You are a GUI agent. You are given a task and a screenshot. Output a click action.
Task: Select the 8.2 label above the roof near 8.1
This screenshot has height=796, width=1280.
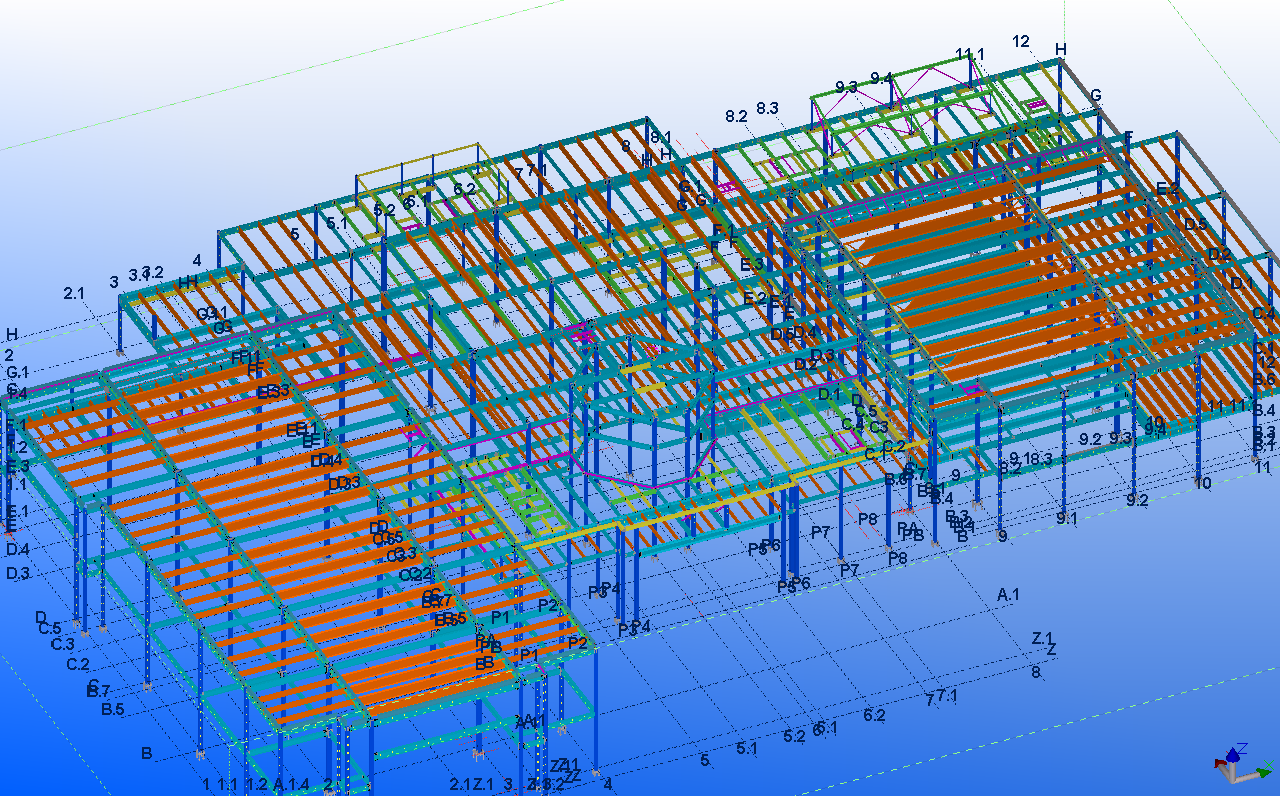pos(736,116)
